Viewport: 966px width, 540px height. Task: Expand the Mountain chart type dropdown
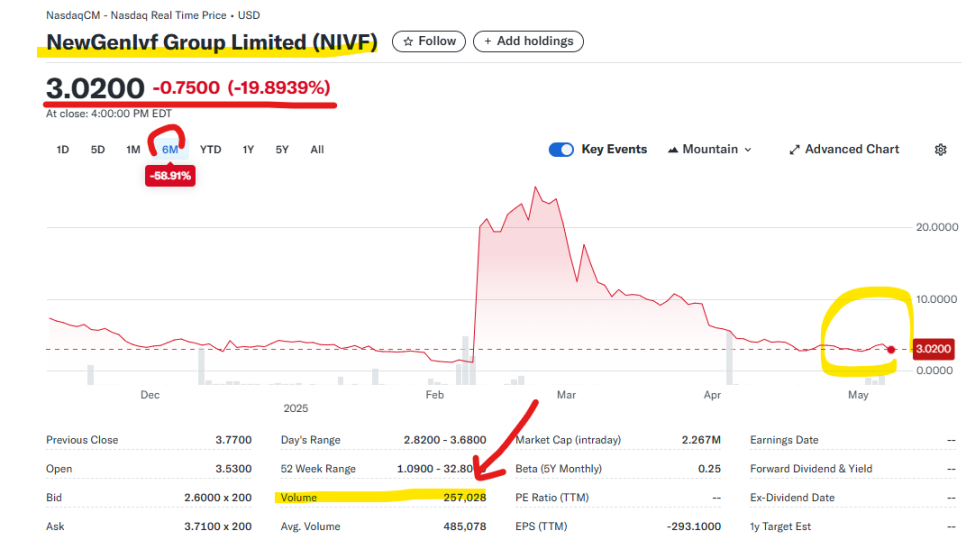pyautogui.click(x=710, y=150)
